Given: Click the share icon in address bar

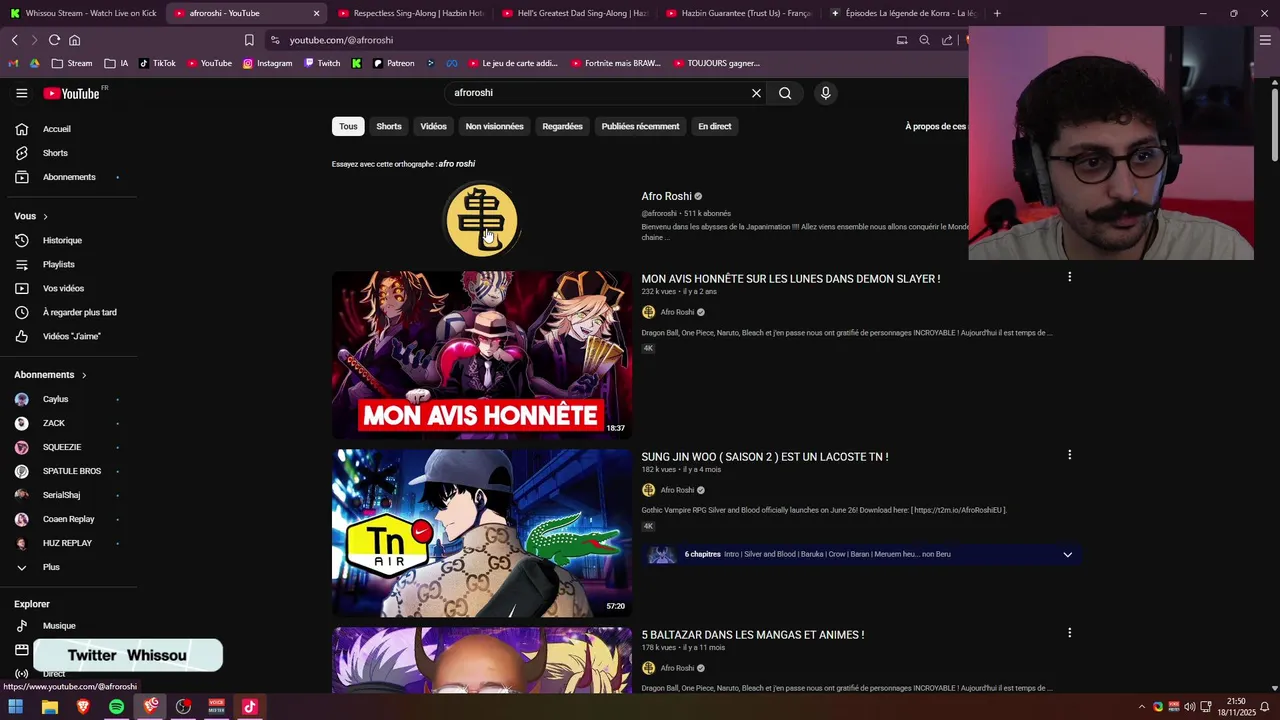Looking at the screenshot, I should pos(947,40).
